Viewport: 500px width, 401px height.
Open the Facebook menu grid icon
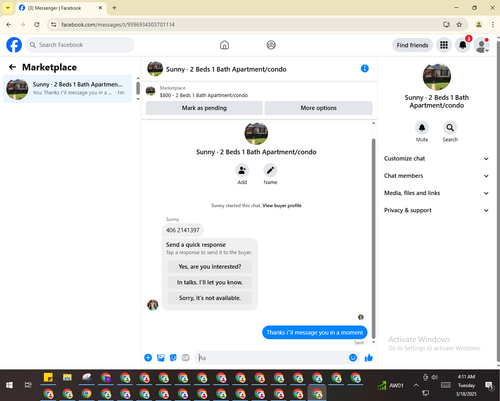[x=444, y=45]
